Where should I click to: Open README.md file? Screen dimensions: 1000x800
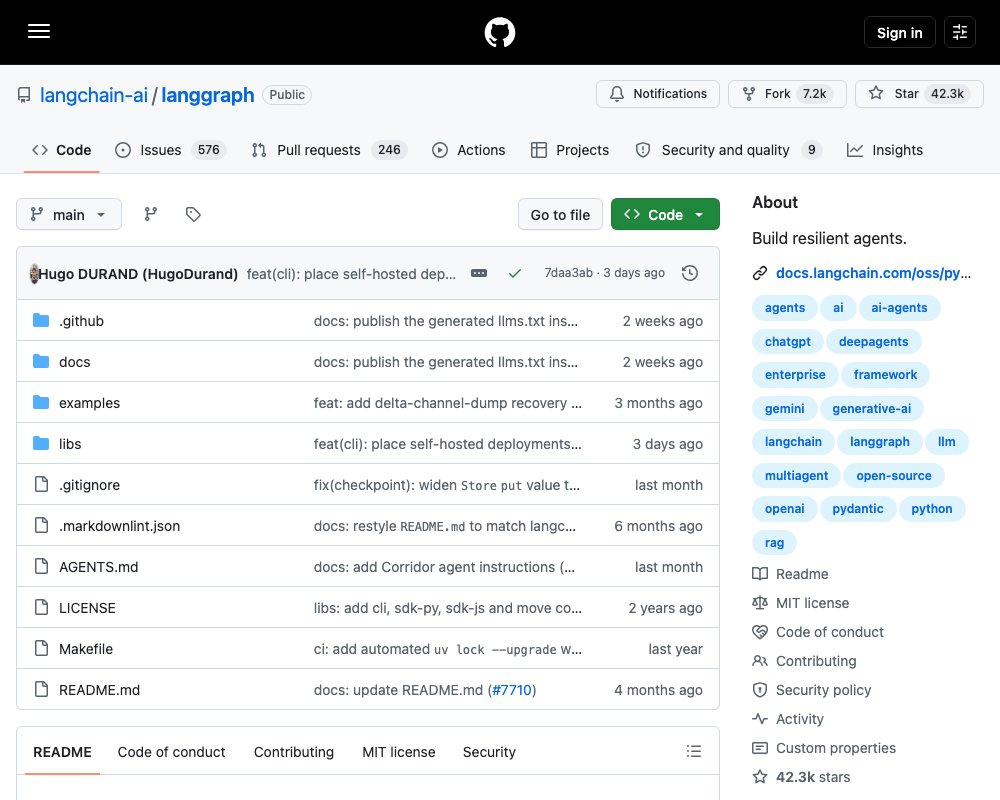point(99,690)
